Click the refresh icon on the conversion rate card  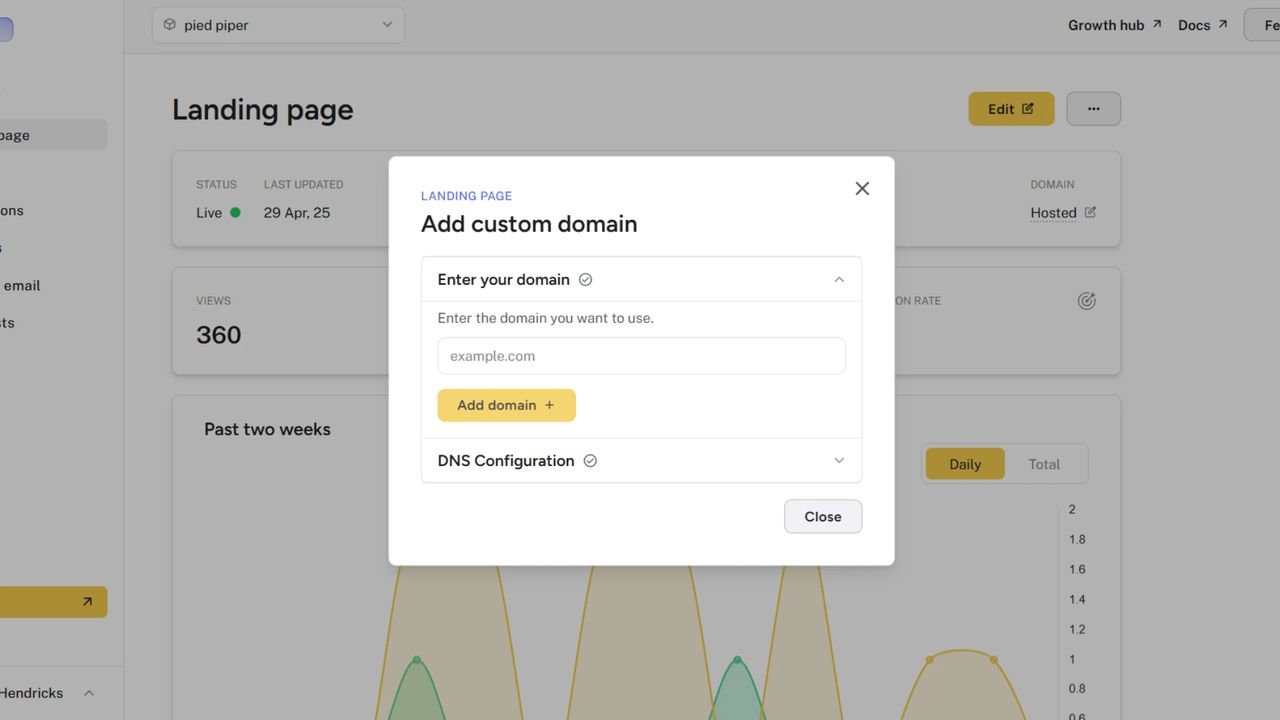coord(1086,300)
